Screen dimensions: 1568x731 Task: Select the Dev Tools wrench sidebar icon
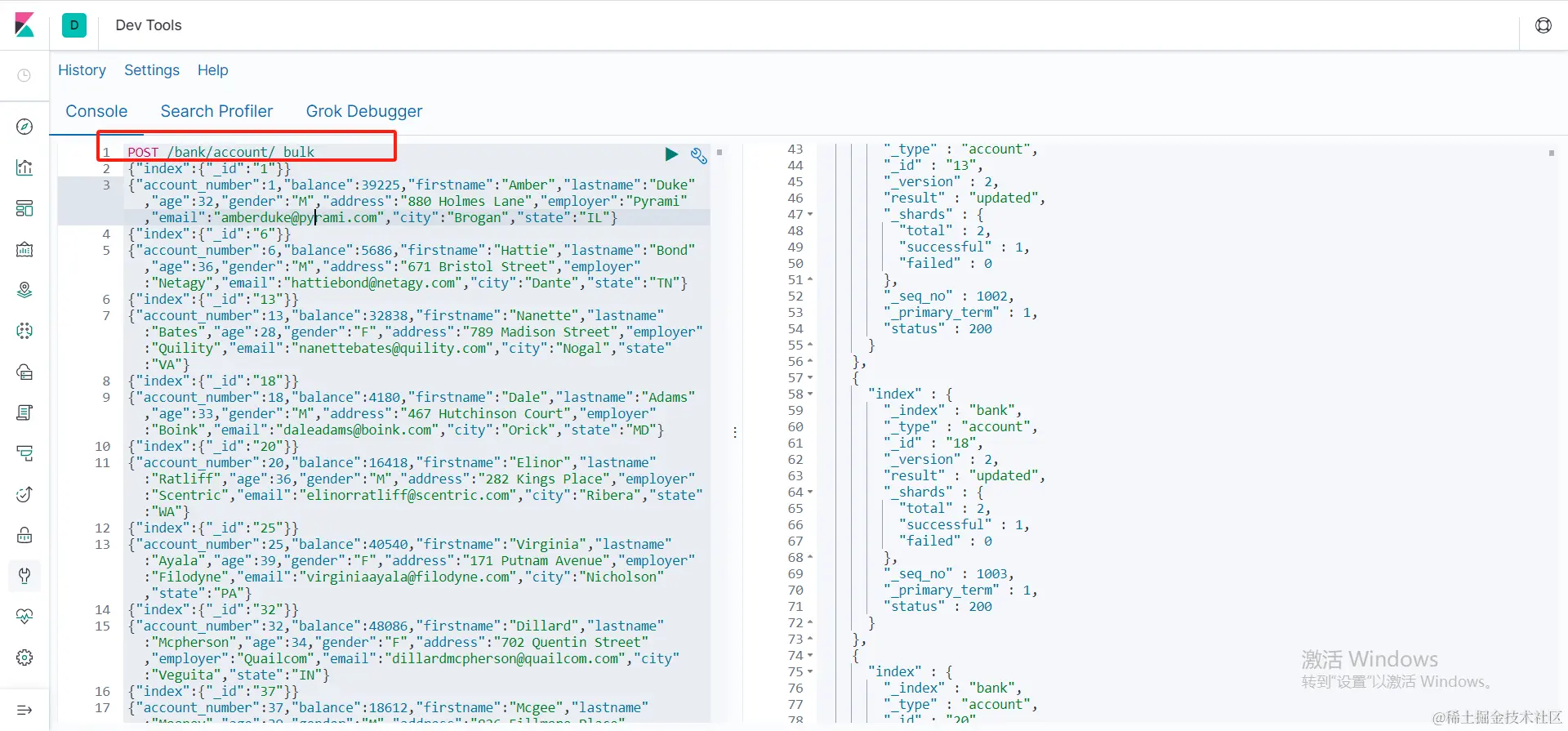point(24,576)
